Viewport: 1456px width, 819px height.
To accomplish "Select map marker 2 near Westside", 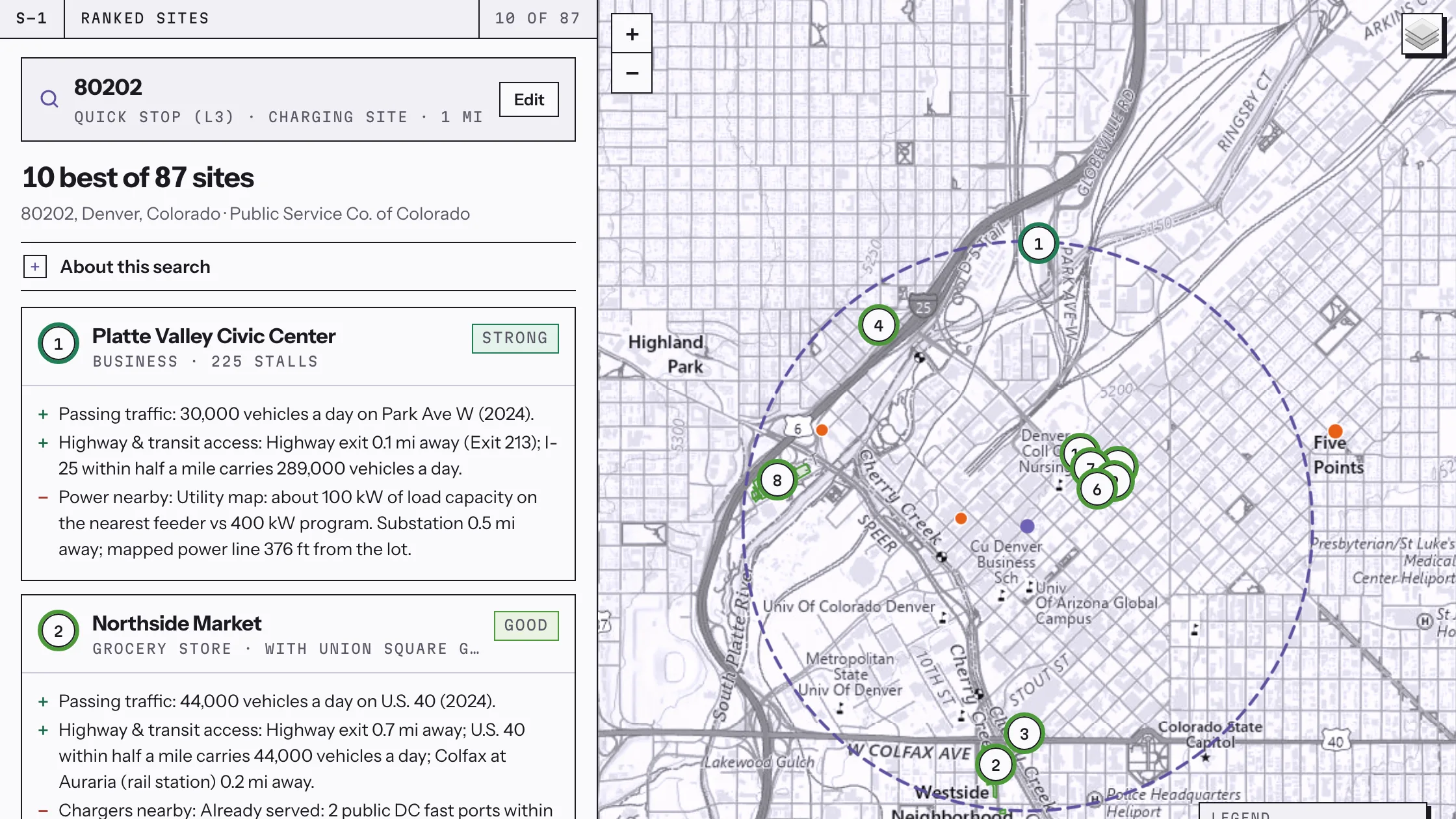I will [995, 765].
